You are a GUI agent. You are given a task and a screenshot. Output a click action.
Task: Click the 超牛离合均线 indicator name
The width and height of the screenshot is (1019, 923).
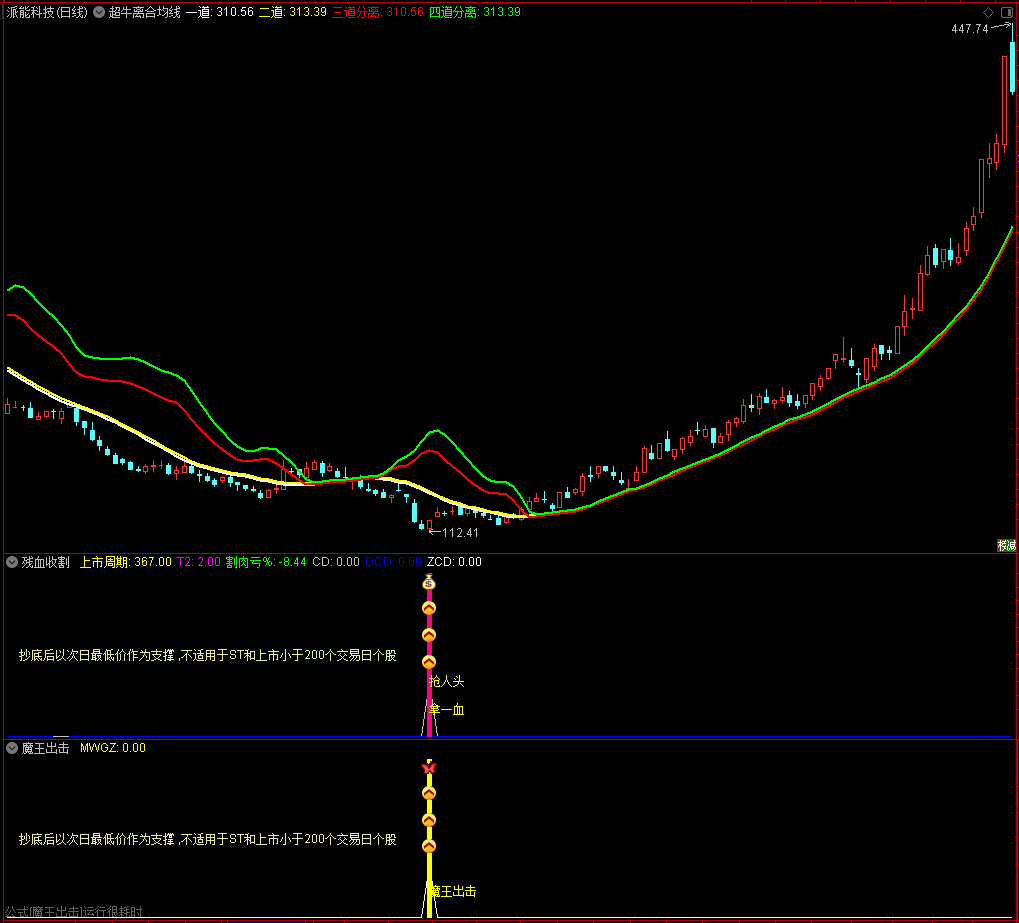tap(144, 12)
